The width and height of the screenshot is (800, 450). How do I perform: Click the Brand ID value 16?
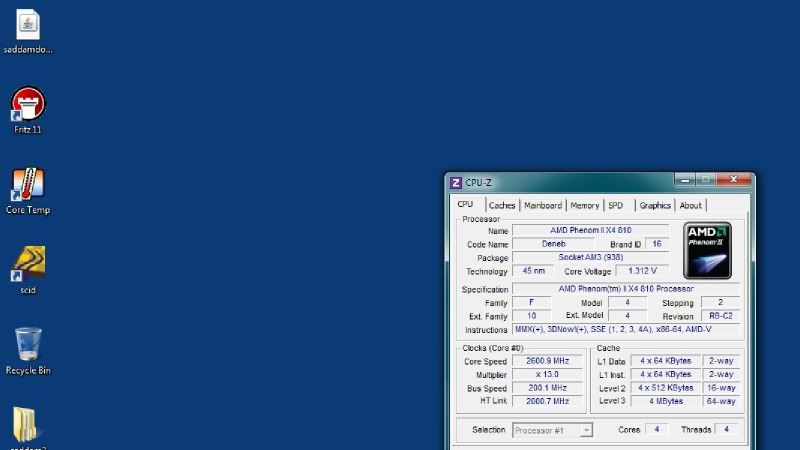[657, 244]
